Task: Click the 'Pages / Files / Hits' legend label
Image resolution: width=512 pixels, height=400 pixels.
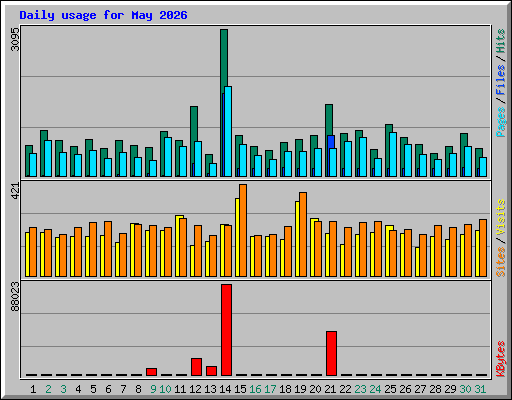Action: [501, 83]
